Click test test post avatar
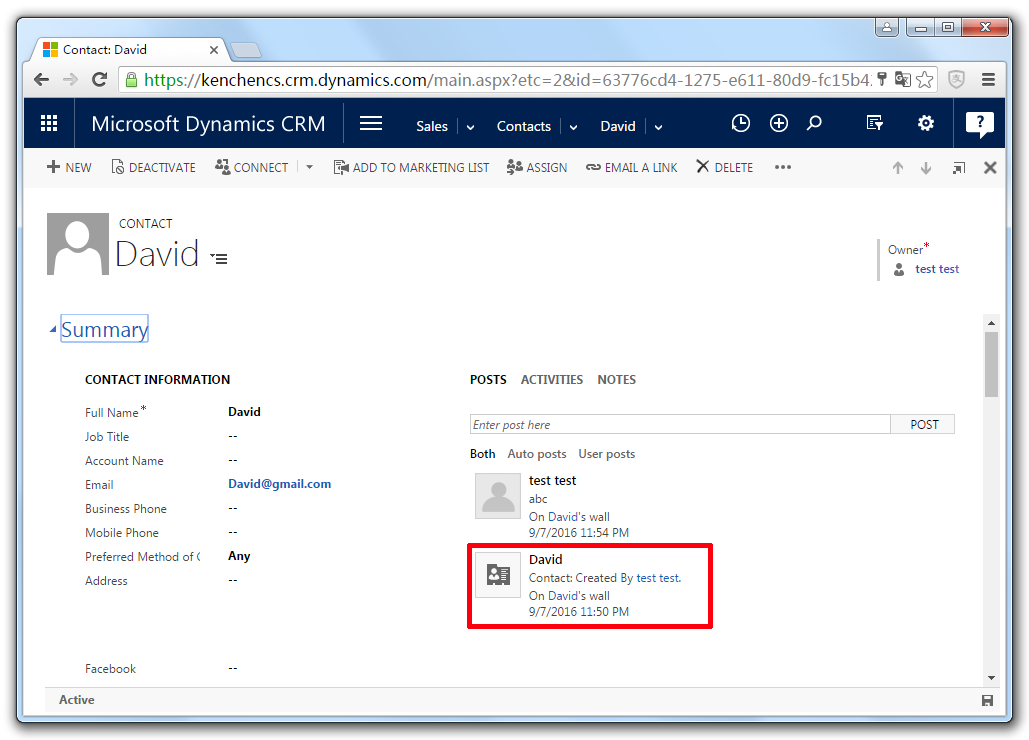 498,497
